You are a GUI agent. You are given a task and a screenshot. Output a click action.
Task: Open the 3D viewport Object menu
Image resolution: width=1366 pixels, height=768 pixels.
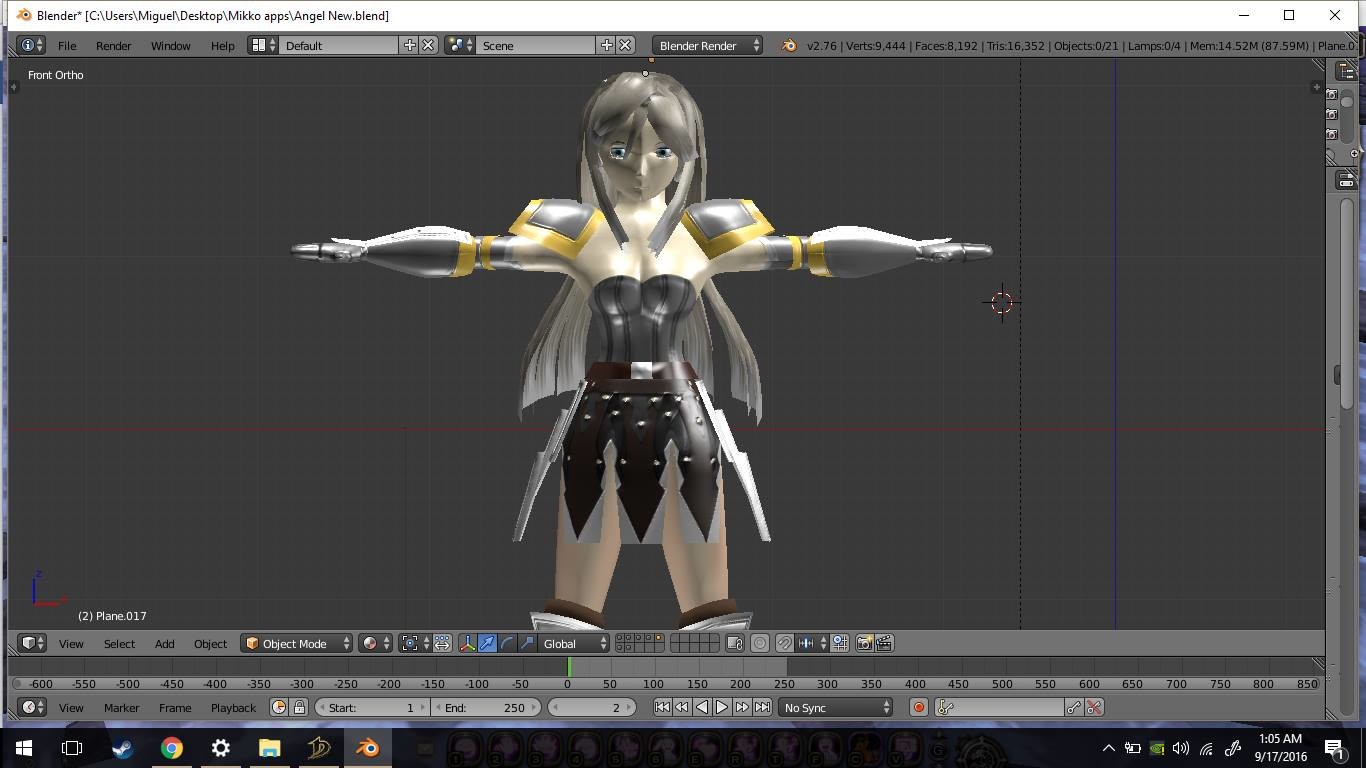click(210, 644)
